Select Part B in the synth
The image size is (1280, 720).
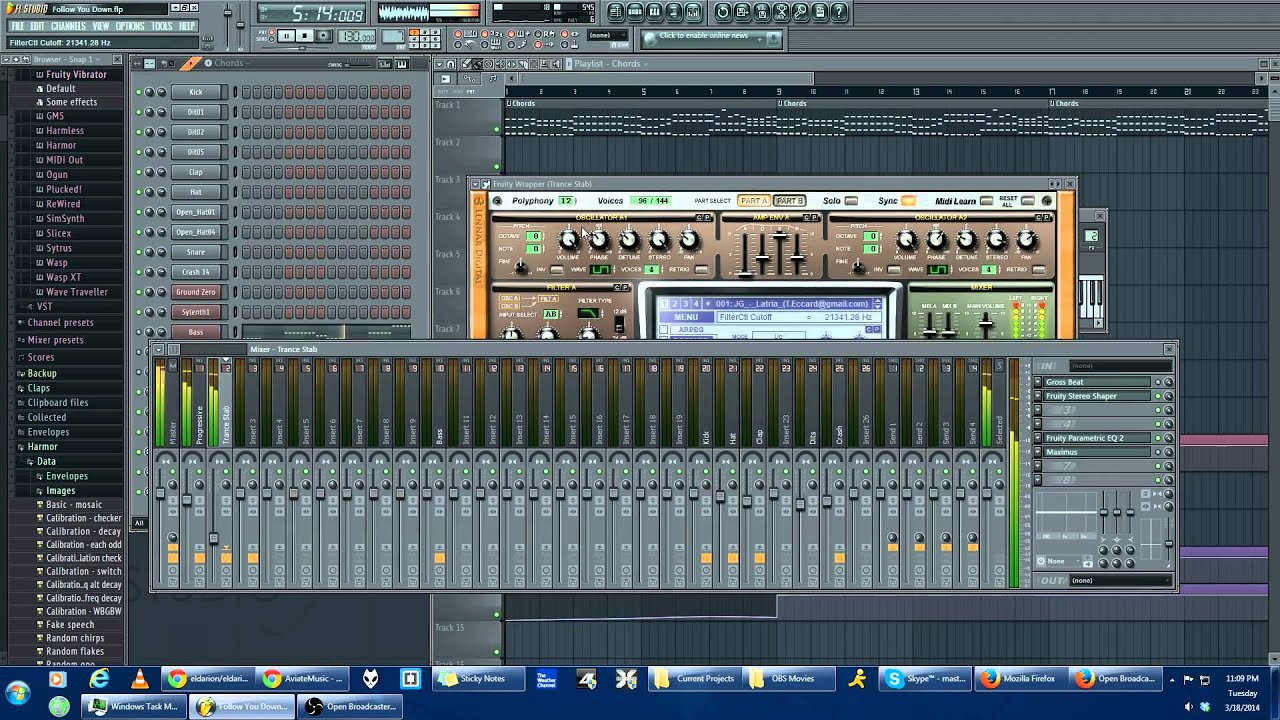point(788,201)
